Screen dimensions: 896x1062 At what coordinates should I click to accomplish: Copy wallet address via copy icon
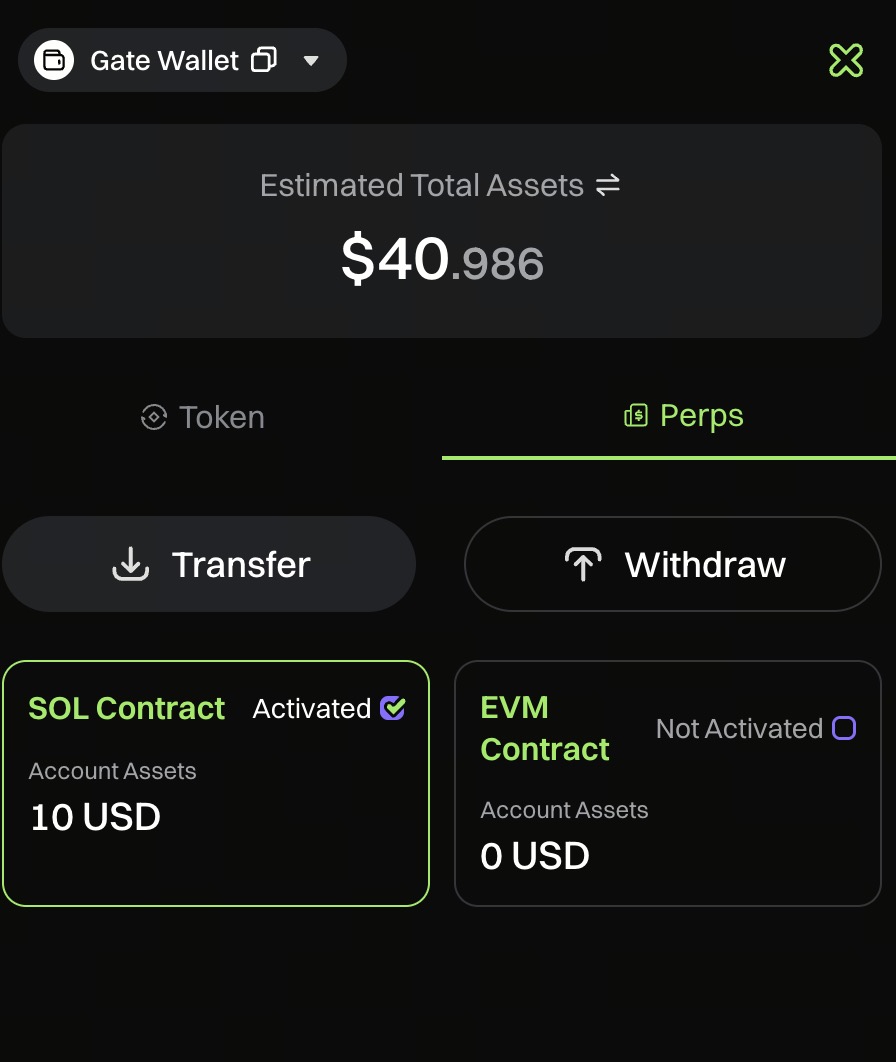tap(264, 60)
